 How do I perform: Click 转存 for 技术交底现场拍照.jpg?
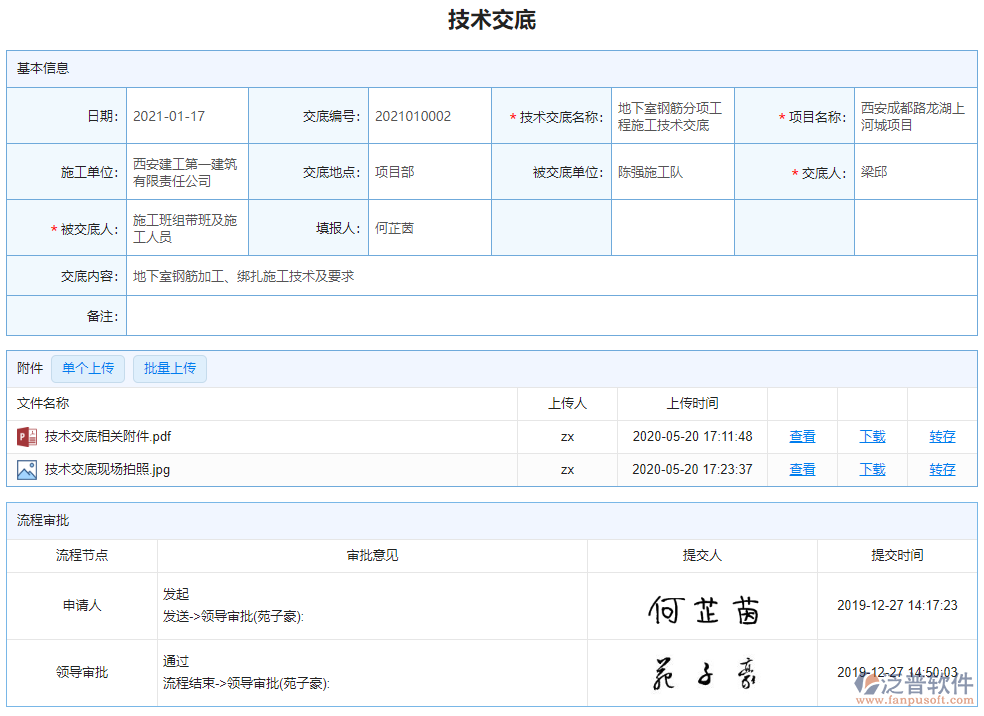941,469
